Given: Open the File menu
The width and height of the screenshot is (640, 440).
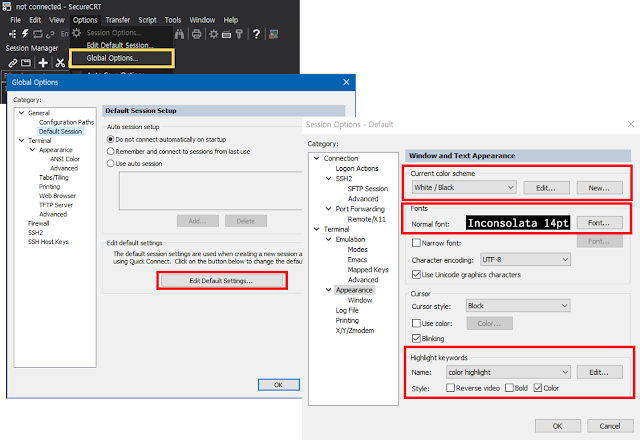Looking at the screenshot, I should pos(16,20).
